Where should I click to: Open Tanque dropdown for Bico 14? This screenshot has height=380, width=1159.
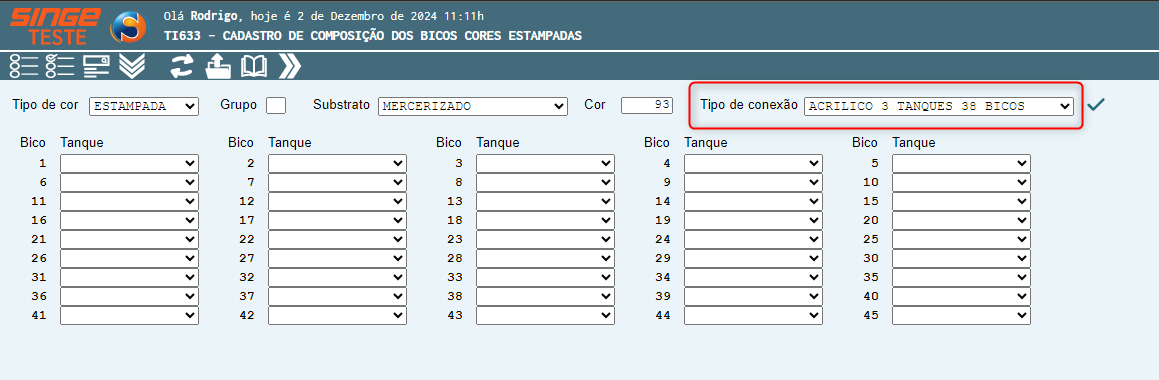(x=753, y=201)
